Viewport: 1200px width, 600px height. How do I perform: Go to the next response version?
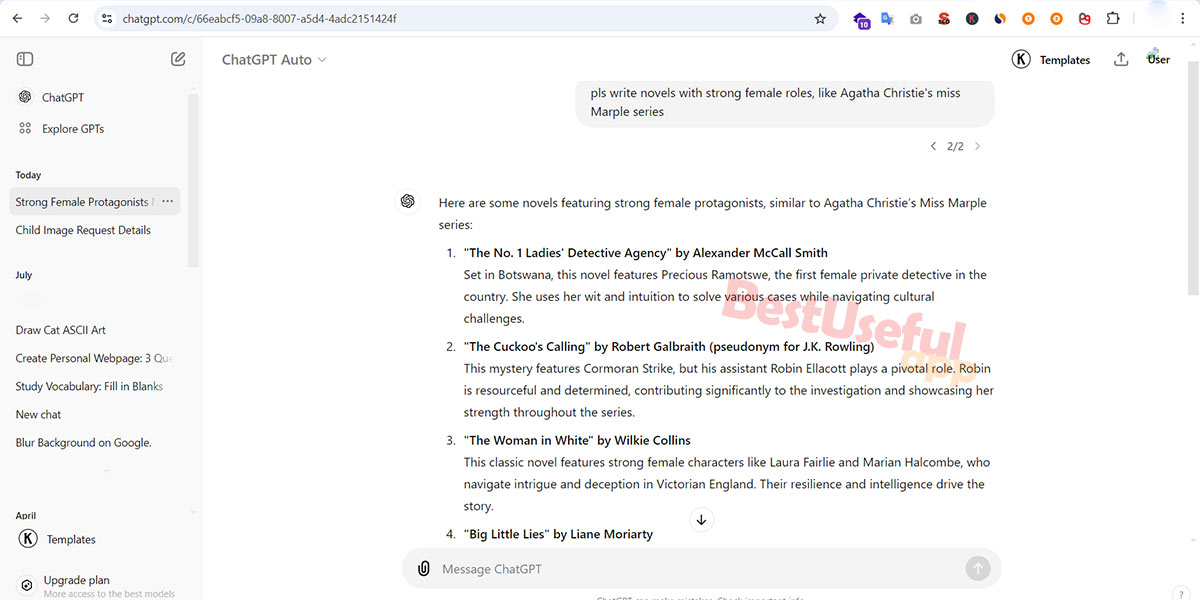(977, 146)
